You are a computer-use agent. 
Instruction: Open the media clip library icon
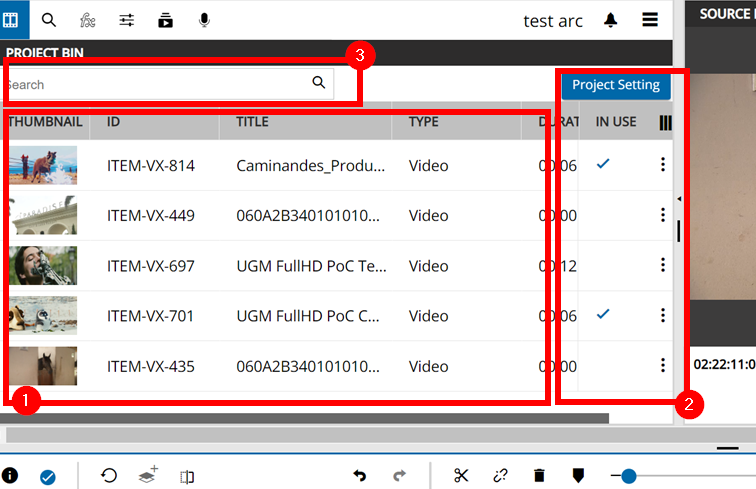click(x=166, y=19)
